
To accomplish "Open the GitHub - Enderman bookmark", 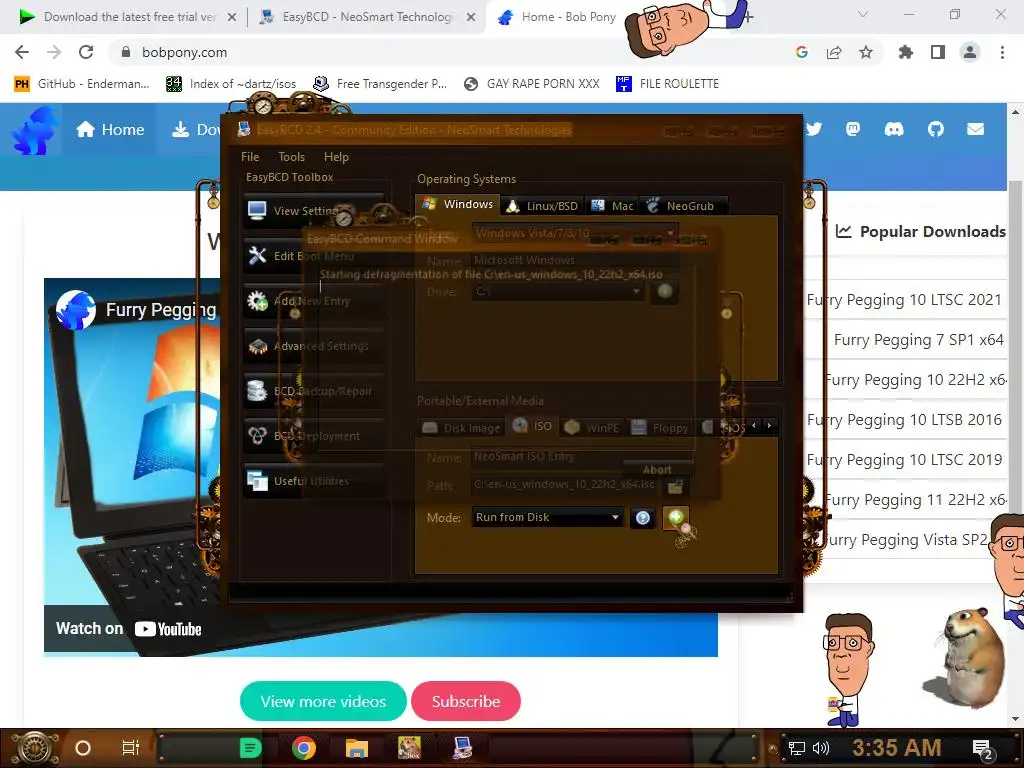I will pyautogui.click(x=82, y=84).
